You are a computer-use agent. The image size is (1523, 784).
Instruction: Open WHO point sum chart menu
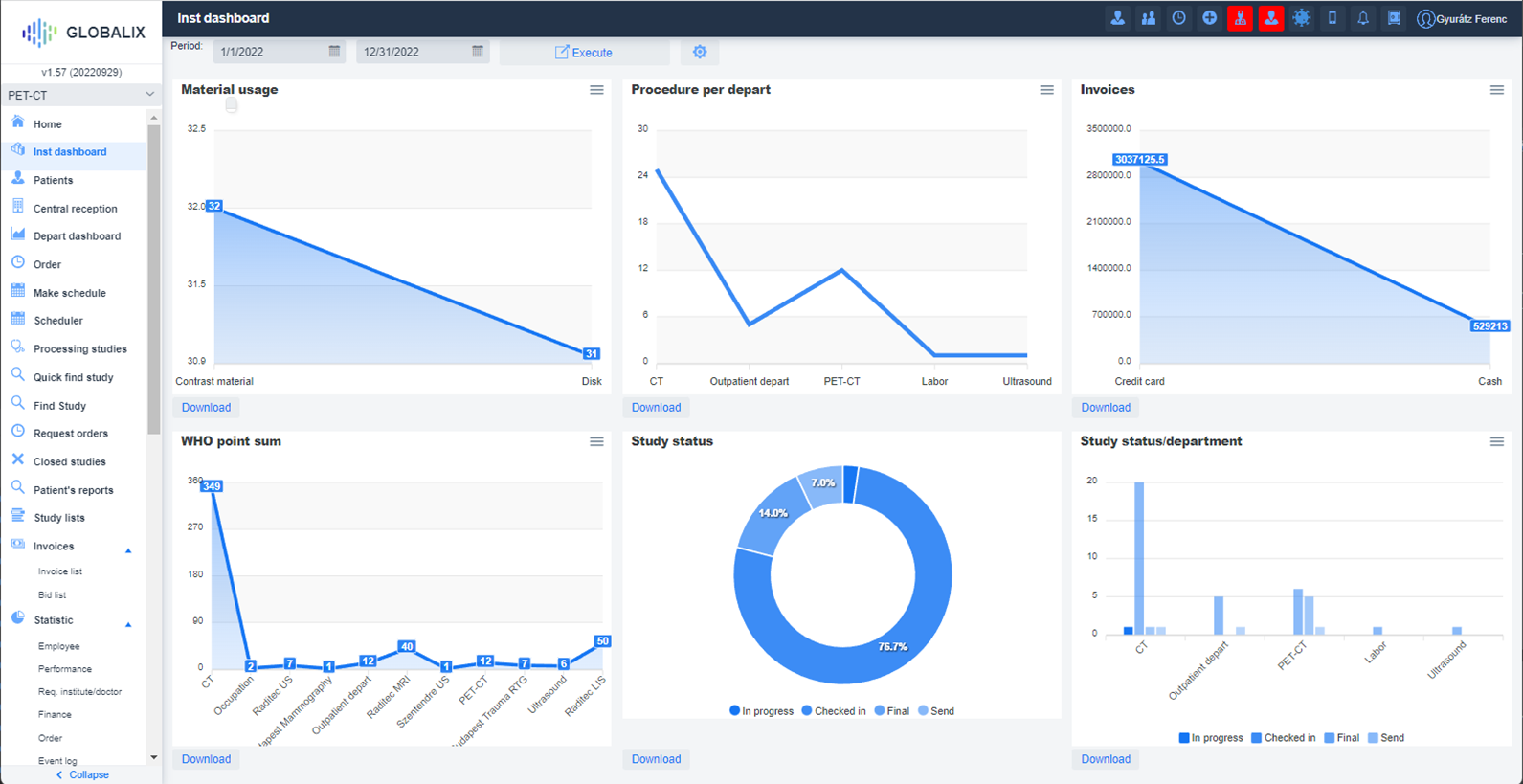pyautogui.click(x=596, y=441)
